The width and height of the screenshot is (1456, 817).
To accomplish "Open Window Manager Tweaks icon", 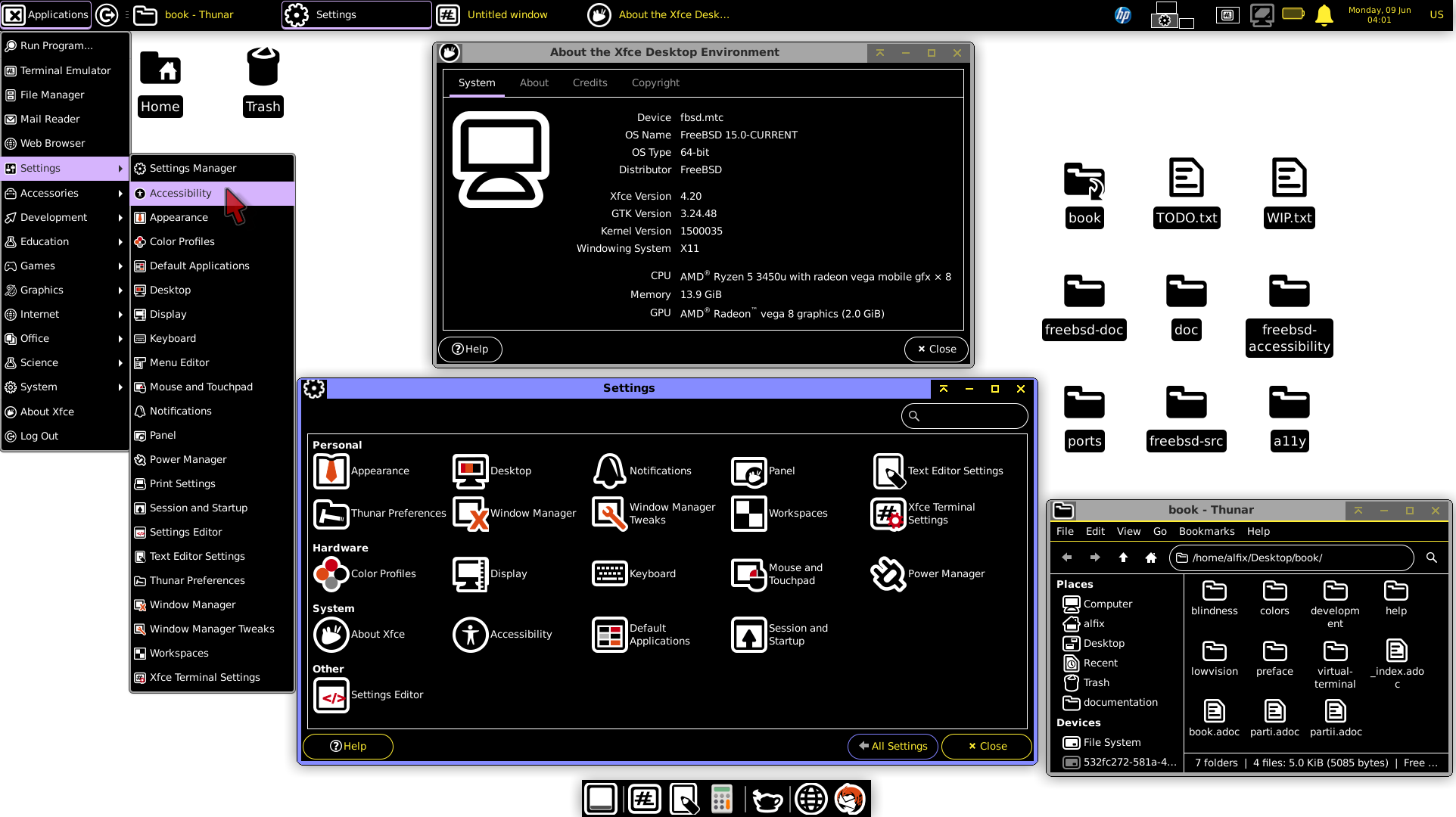I will click(x=610, y=513).
